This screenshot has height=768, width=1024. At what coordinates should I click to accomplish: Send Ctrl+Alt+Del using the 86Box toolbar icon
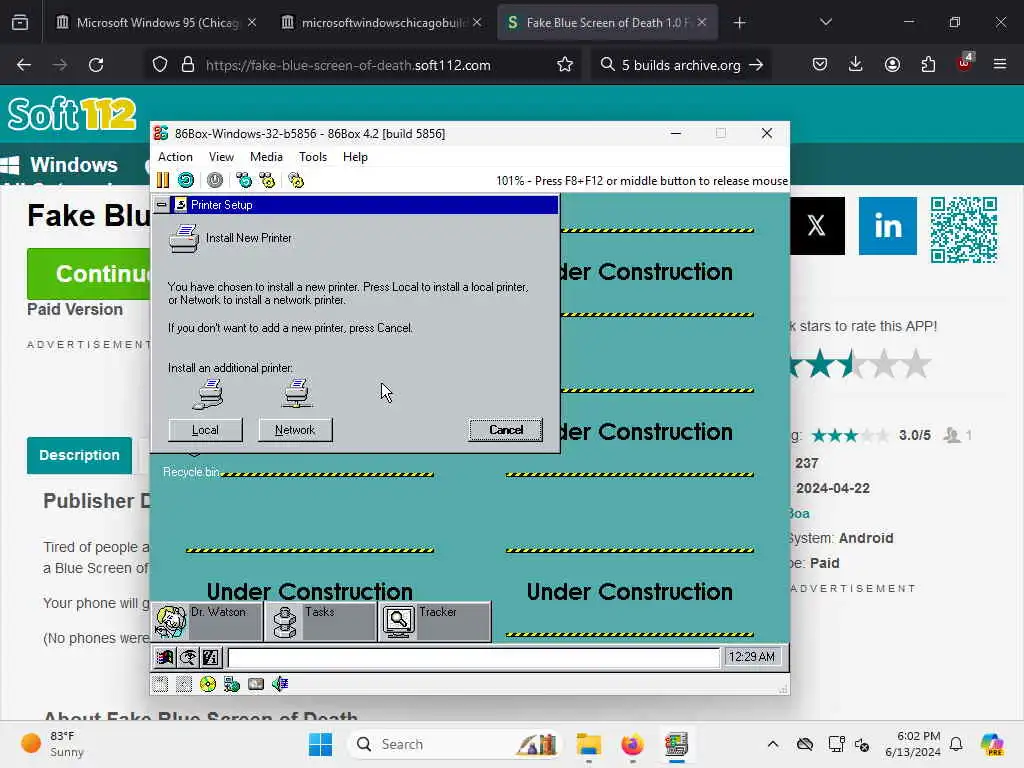244,180
